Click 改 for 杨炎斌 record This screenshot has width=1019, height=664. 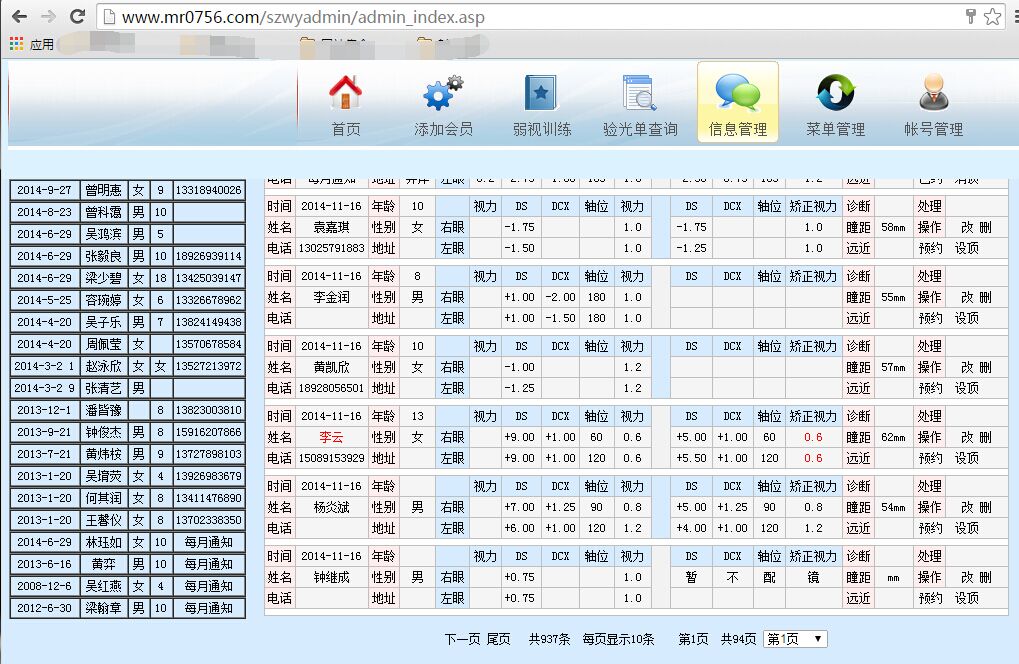pyautogui.click(x=967, y=507)
